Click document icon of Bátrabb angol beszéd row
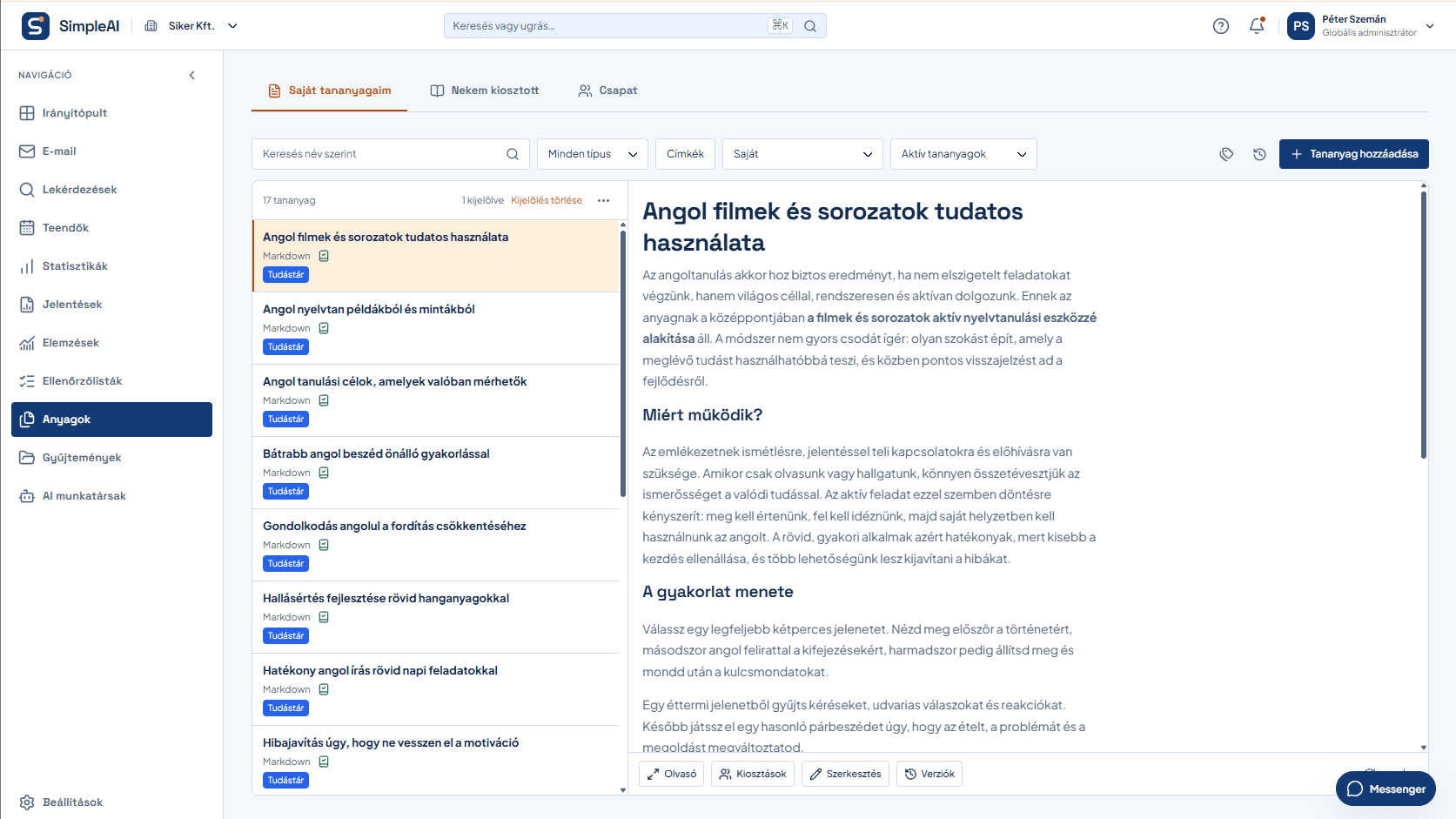Viewport: 1456px width, 819px height. (324, 473)
